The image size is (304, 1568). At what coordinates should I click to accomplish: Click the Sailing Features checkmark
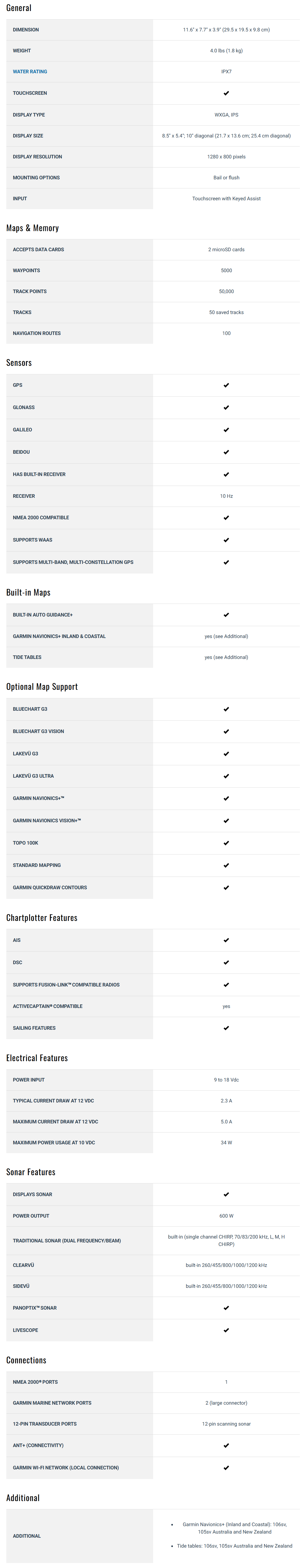tap(226, 1028)
